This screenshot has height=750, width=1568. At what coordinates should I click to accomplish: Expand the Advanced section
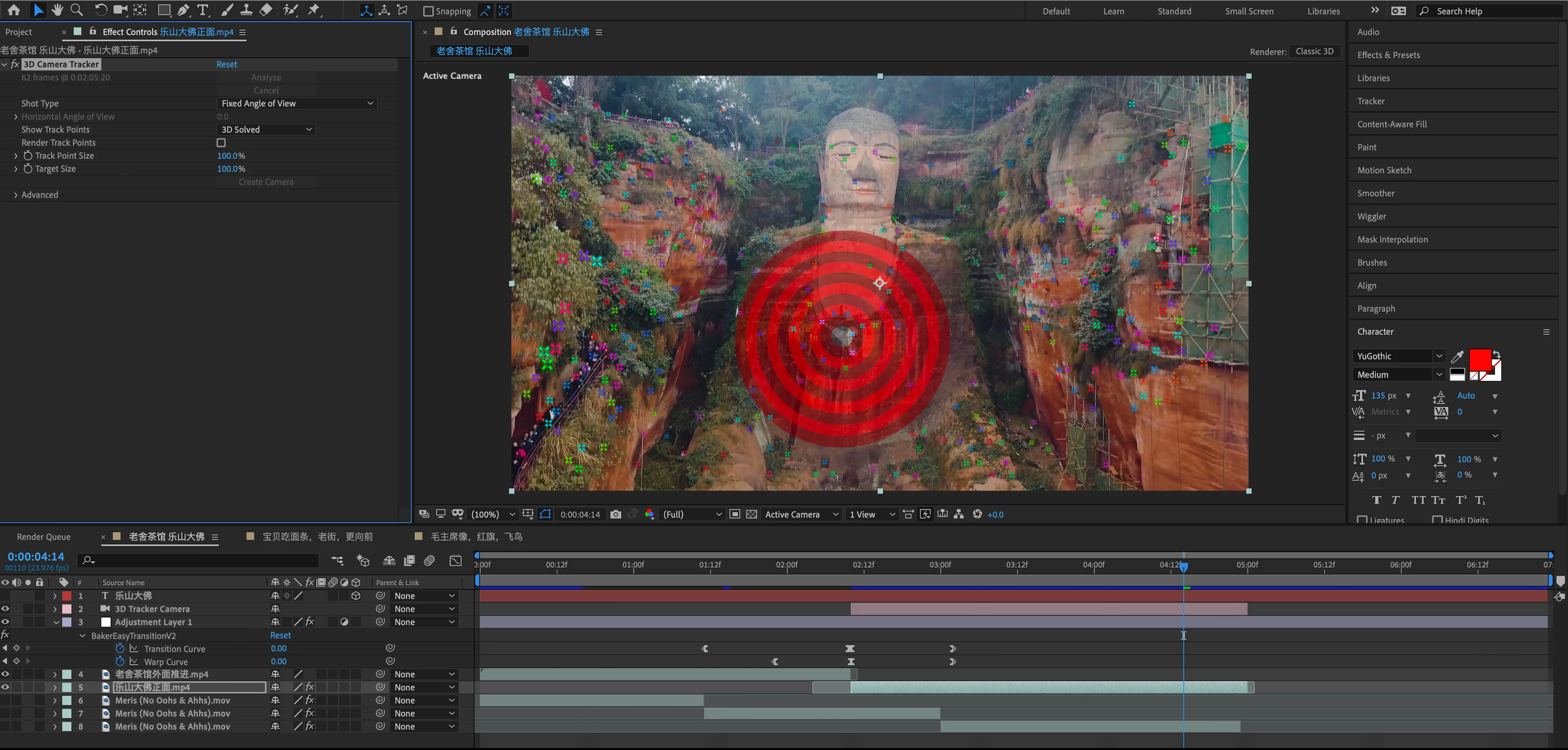16,195
